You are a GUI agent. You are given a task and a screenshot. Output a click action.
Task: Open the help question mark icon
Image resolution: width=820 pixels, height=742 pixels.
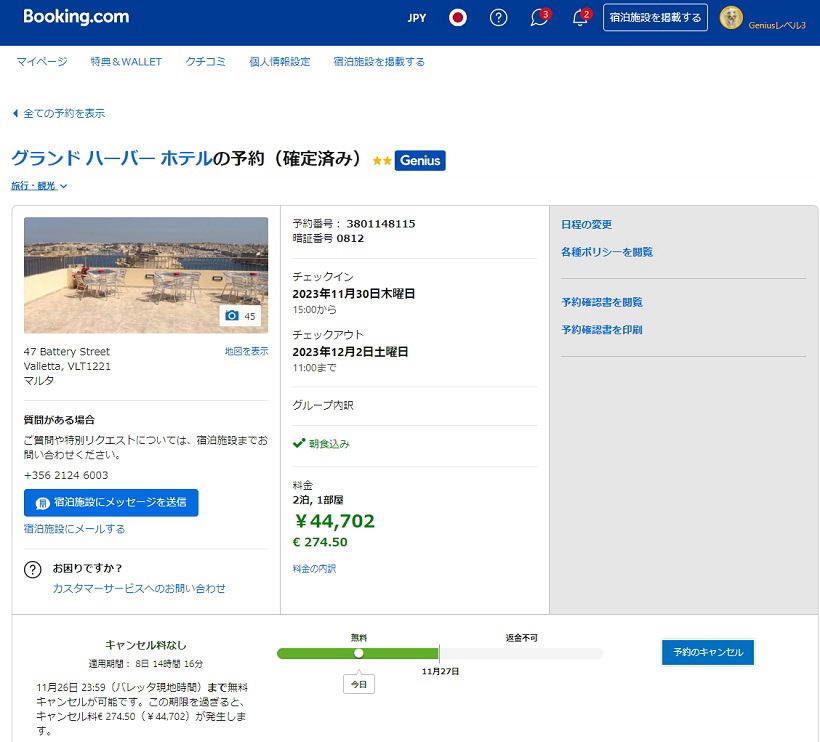point(498,18)
